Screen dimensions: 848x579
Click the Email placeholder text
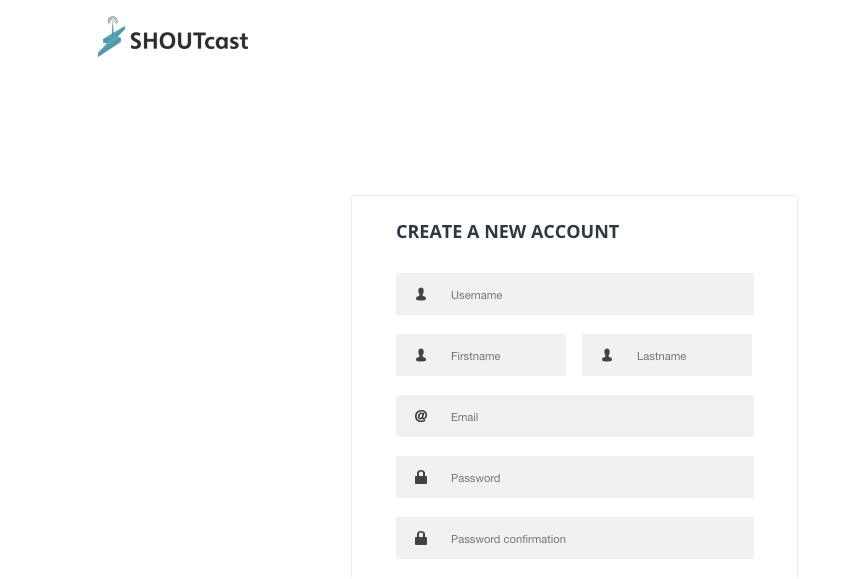pyautogui.click(x=465, y=417)
